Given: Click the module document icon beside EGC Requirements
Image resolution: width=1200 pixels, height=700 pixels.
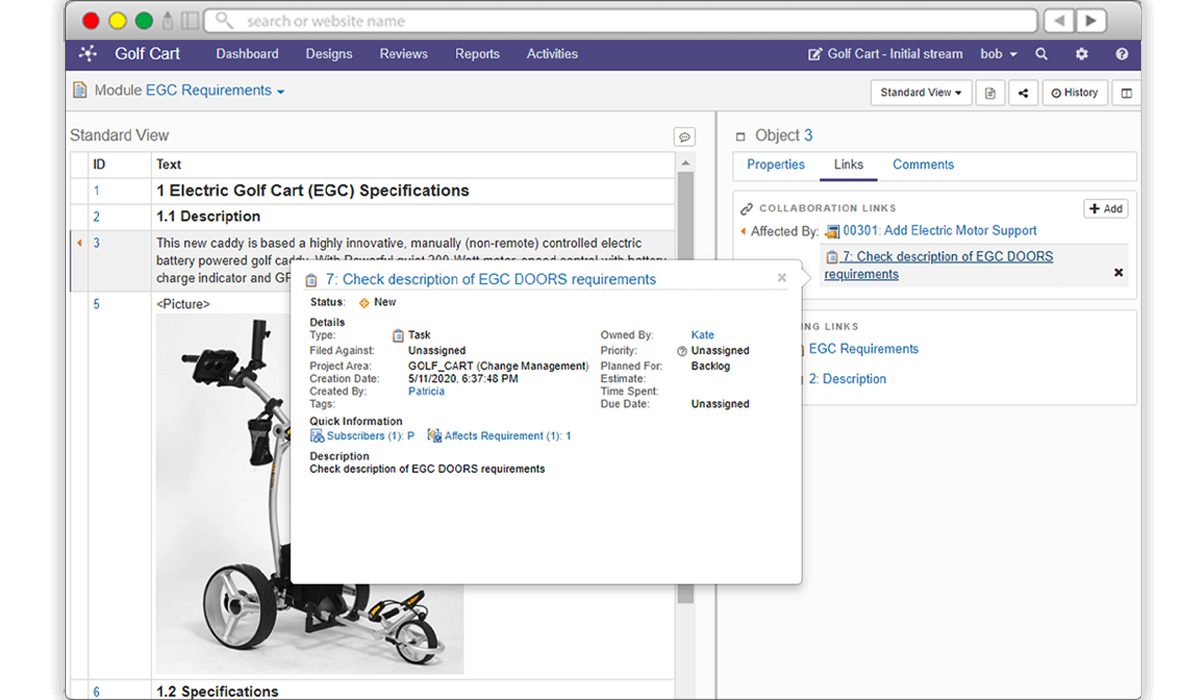Looking at the screenshot, I should coord(80,90).
